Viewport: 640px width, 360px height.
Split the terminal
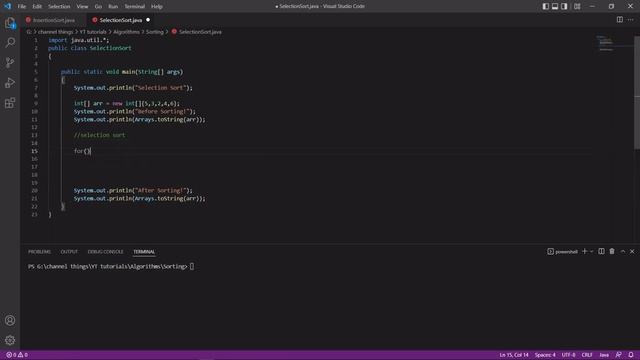[601, 251]
